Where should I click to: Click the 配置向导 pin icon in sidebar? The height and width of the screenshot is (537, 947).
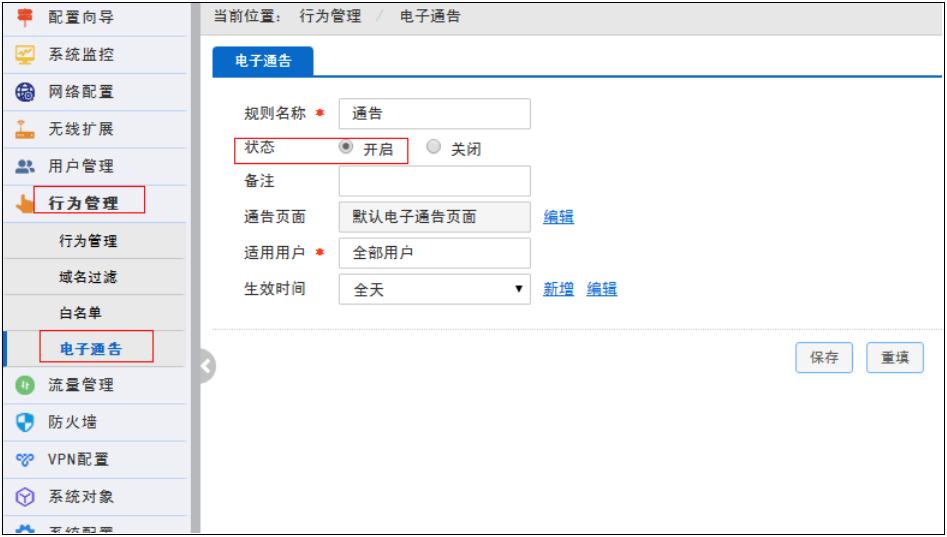28,18
